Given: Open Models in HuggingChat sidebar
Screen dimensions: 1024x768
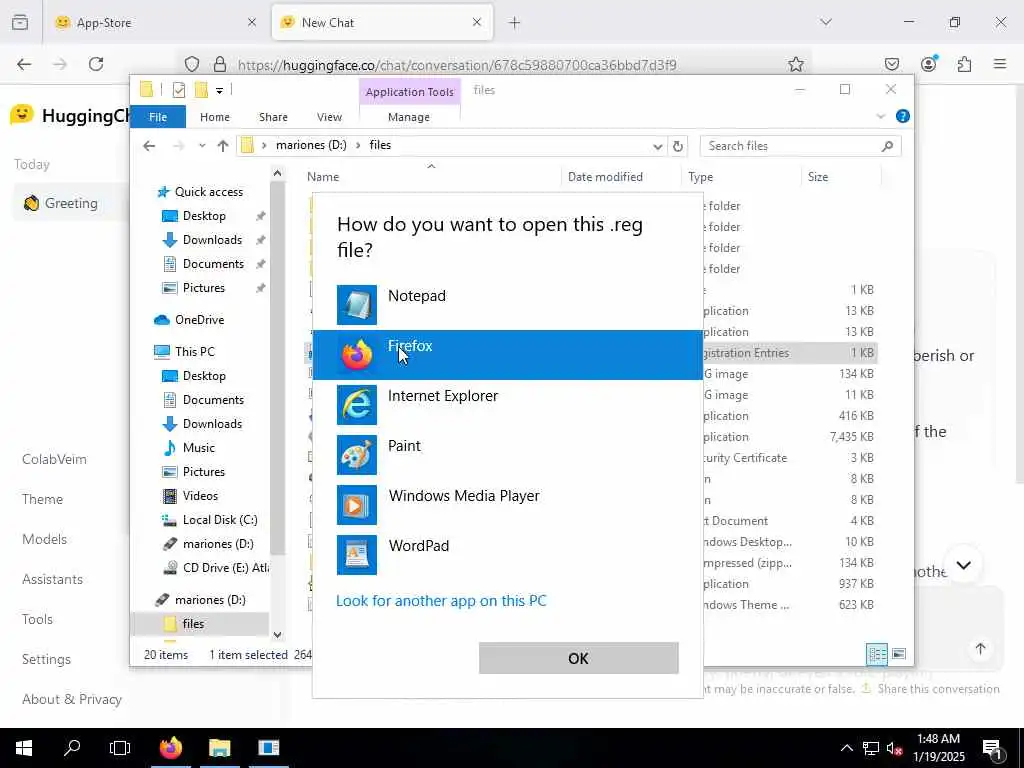Looking at the screenshot, I should tap(44, 539).
